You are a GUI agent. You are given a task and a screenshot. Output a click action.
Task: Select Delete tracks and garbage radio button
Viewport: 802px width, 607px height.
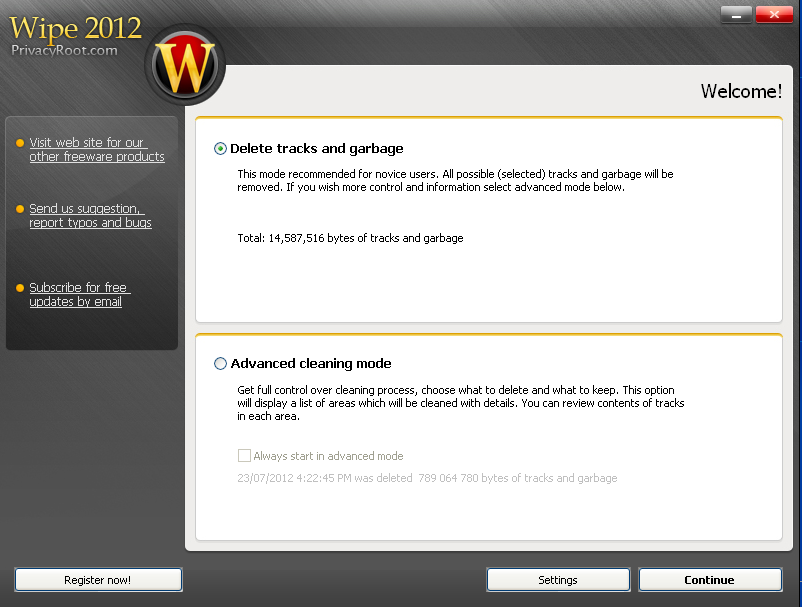pyautogui.click(x=220, y=149)
